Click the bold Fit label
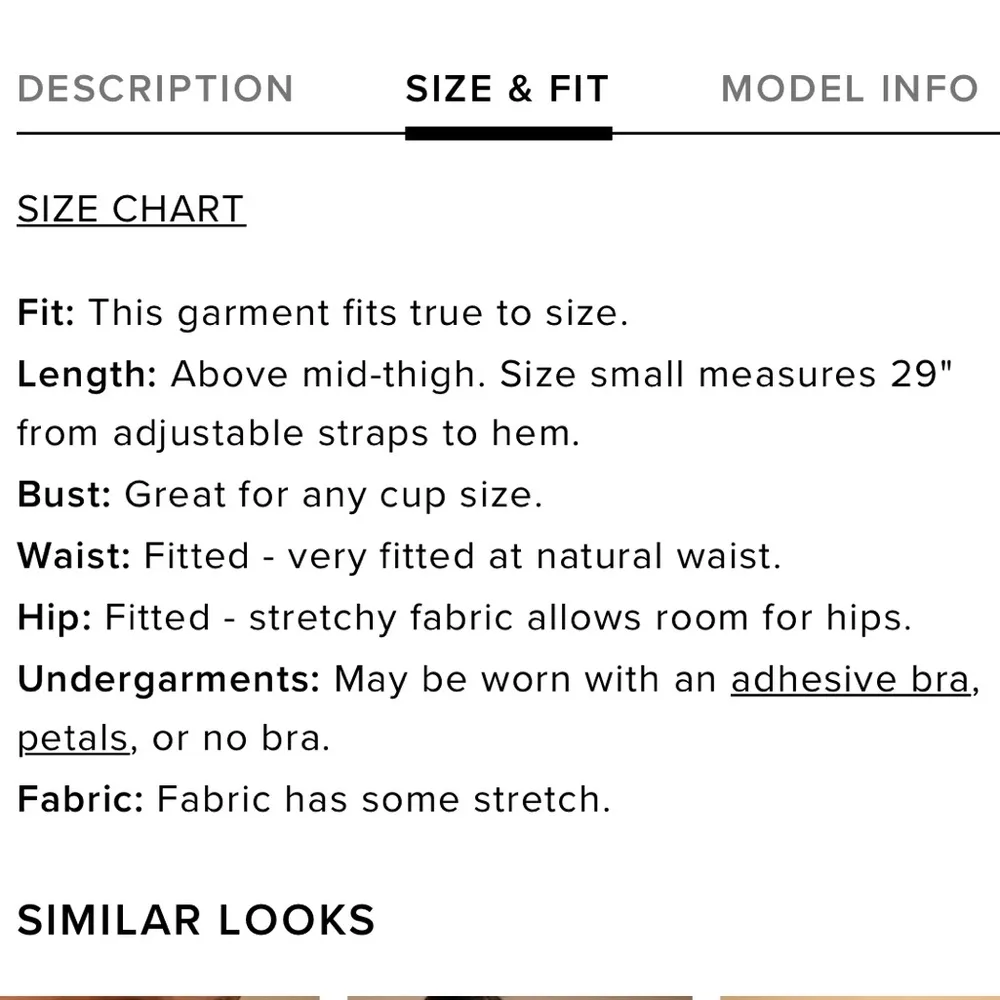The image size is (1000, 1000). click(x=46, y=314)
